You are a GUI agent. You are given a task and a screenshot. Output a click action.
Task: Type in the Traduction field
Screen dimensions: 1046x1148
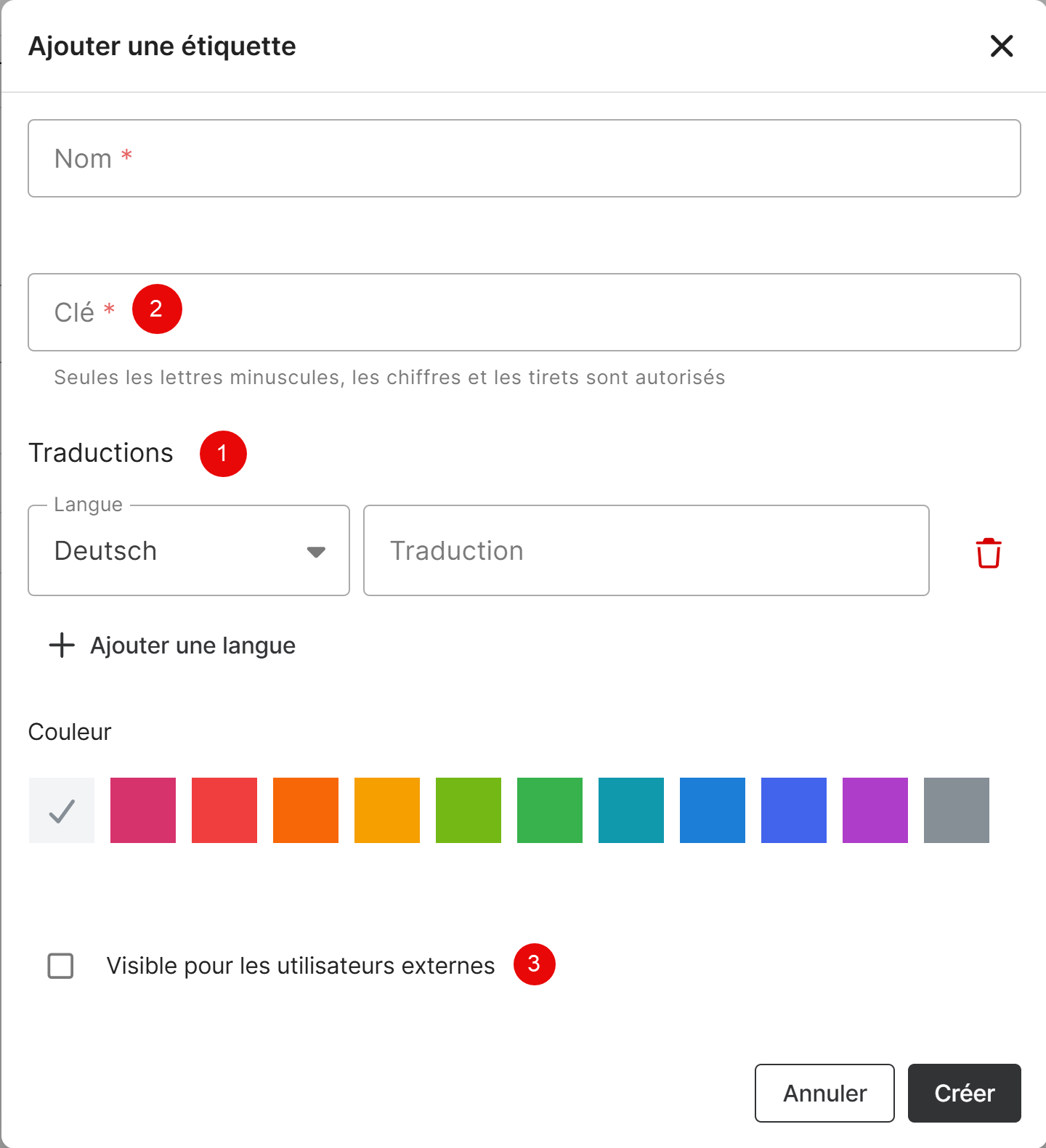click(645, 551)
